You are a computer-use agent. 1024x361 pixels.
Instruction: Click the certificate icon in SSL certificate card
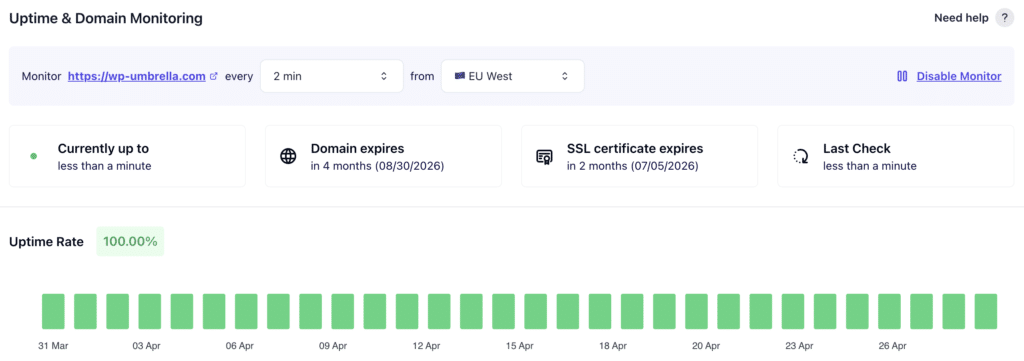click(544, 157)
